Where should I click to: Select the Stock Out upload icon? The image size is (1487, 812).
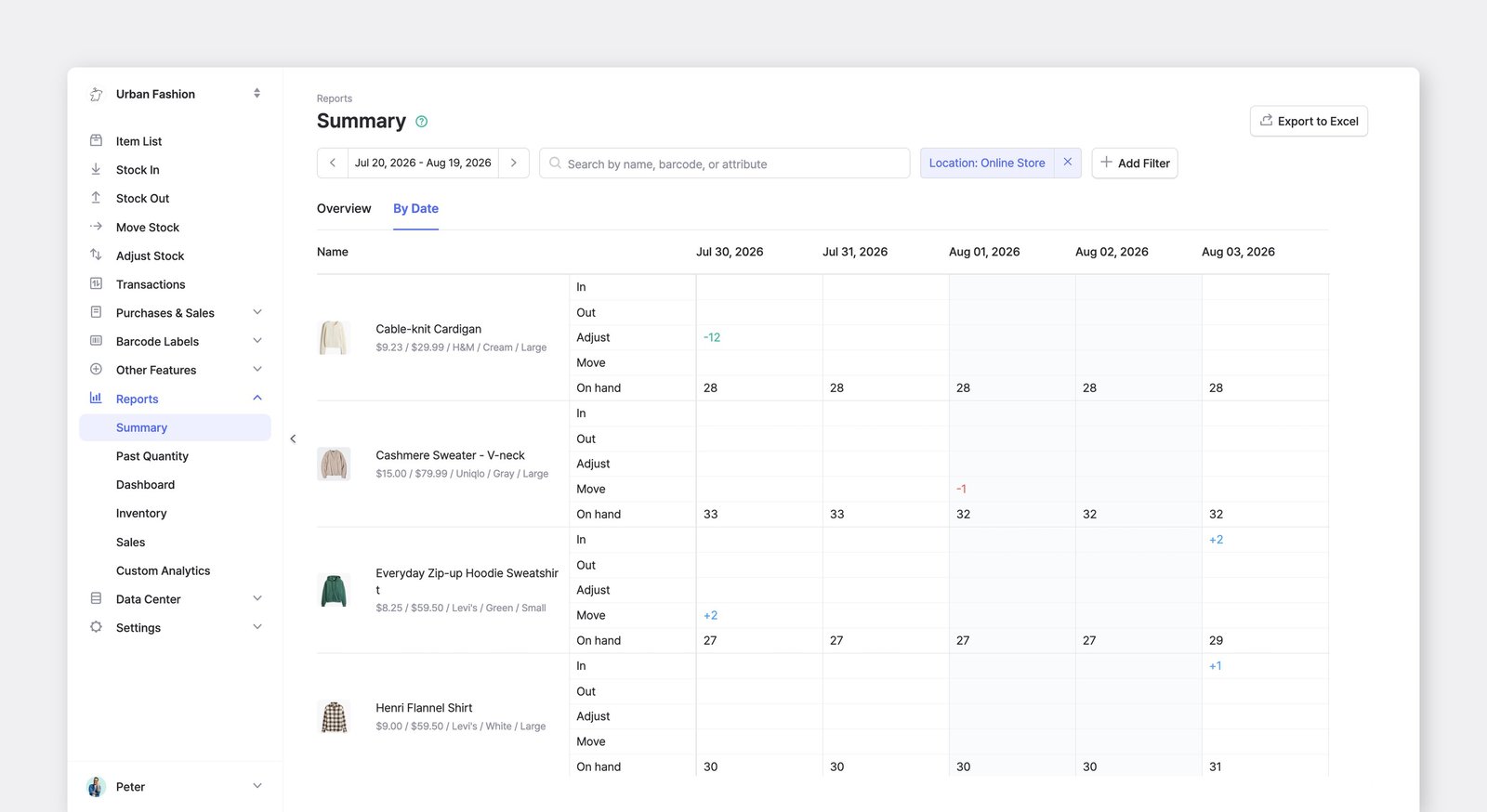[96, 198]
